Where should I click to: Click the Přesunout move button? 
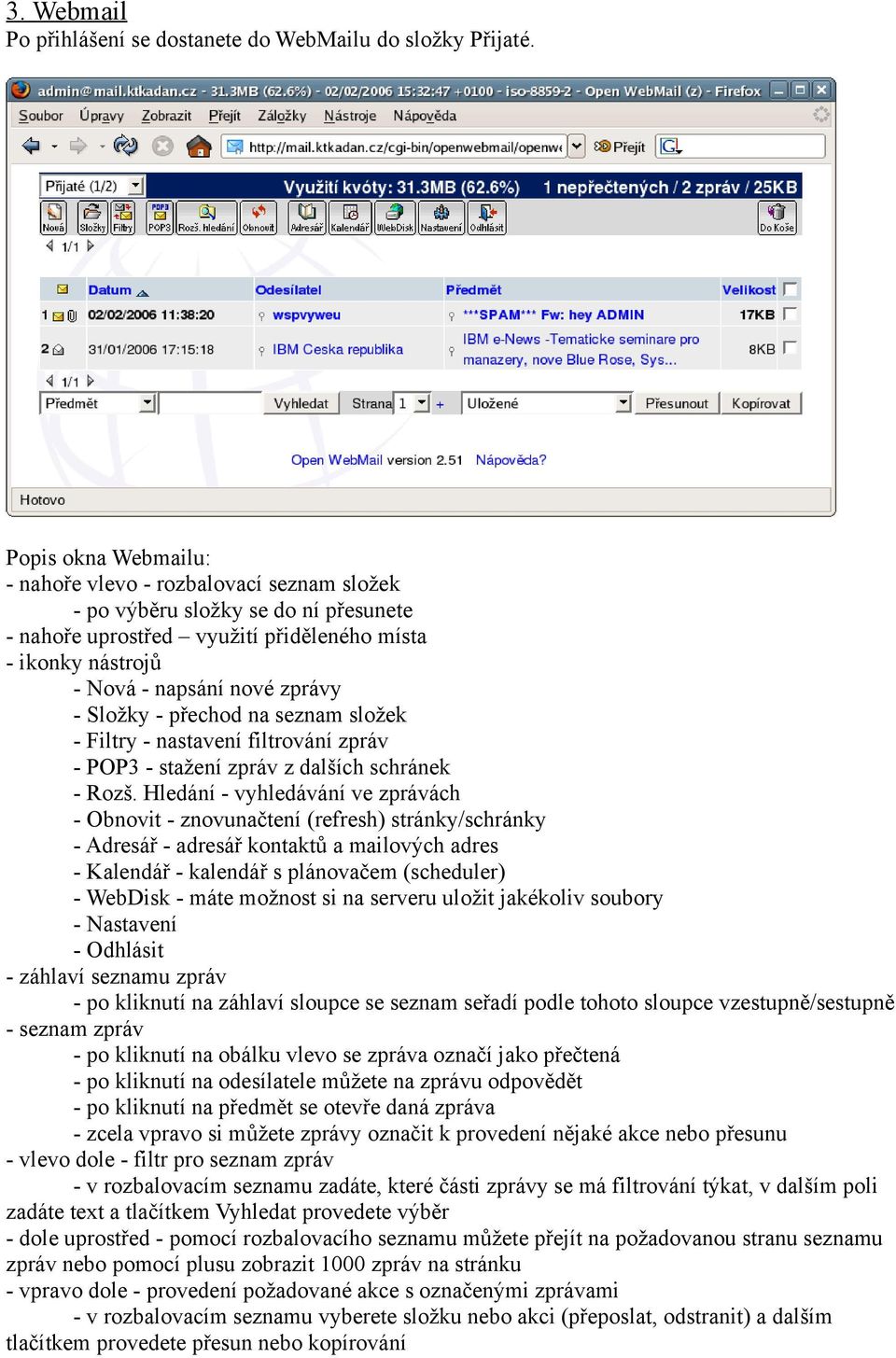tap(677, 403)
